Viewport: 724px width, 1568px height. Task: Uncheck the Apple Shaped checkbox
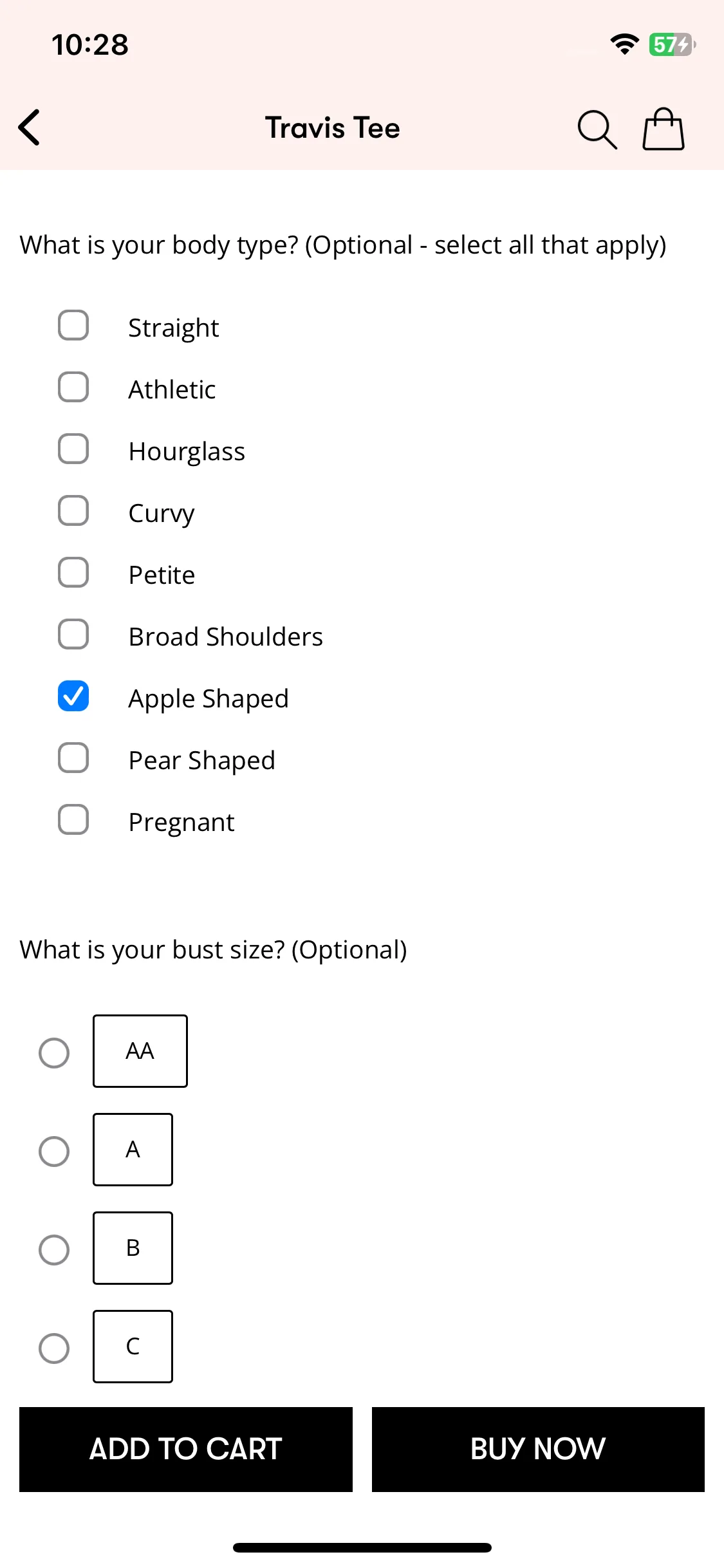point(73,696)
